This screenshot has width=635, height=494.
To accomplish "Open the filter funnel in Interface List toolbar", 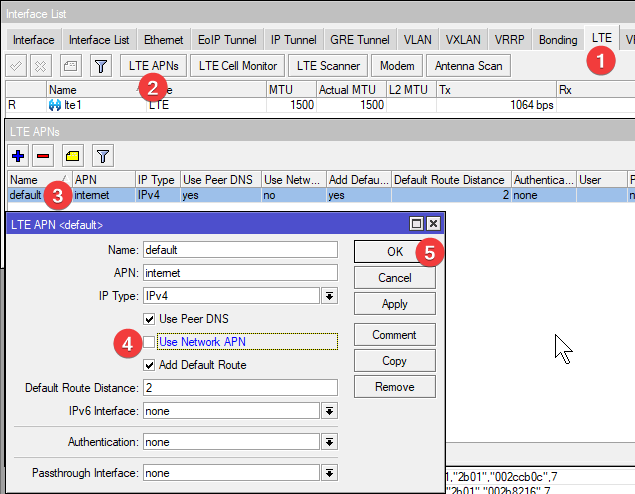I will [101, 66].
